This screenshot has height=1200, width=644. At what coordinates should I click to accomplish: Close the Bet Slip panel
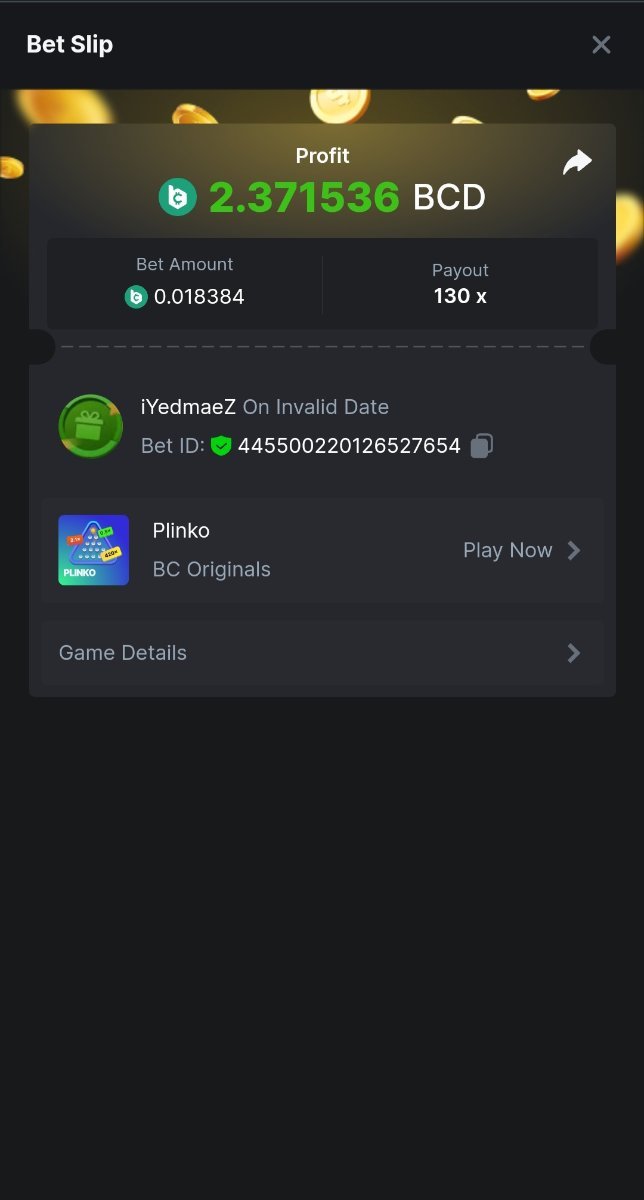point(601,45)
